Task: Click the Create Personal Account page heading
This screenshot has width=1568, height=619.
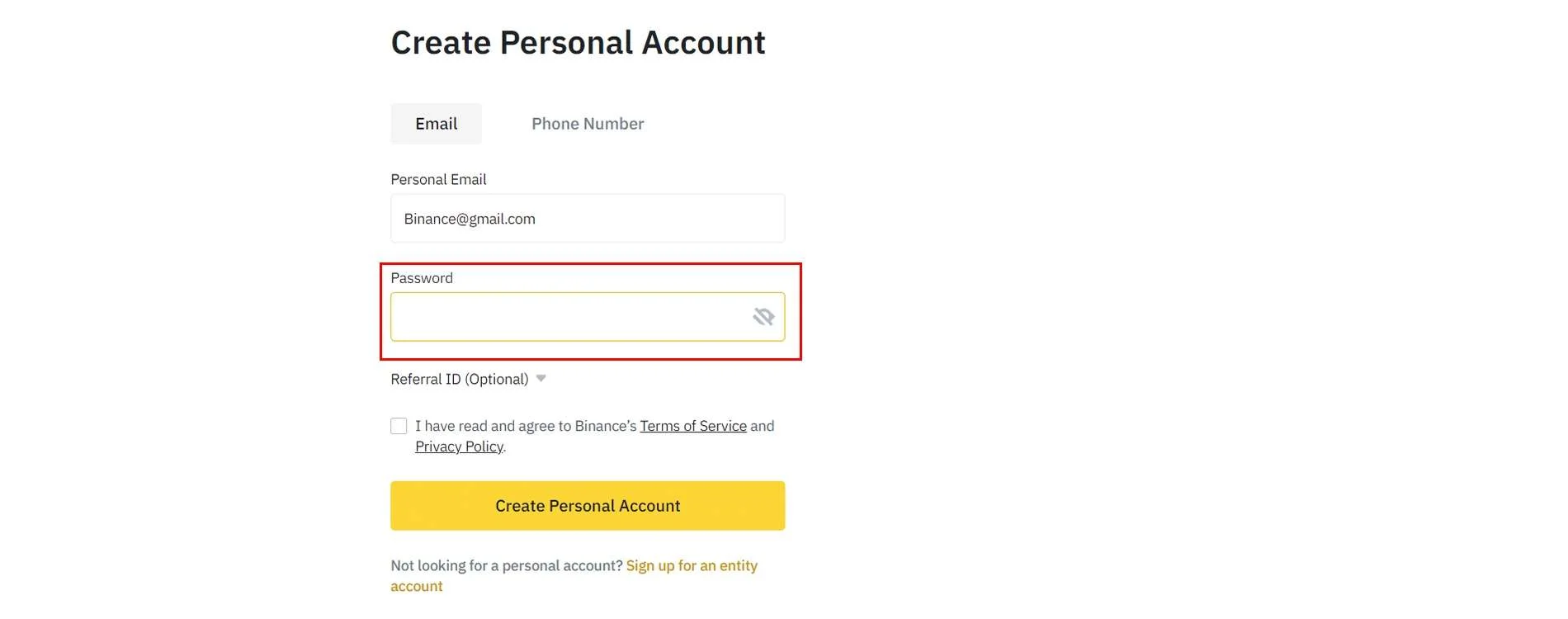Action: tap(578, 43)
